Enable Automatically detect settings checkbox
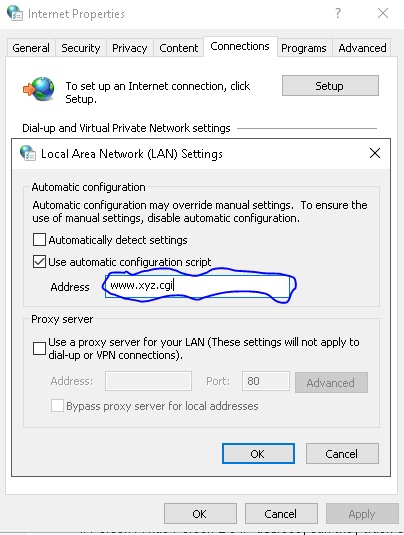 tap(39, 240)
